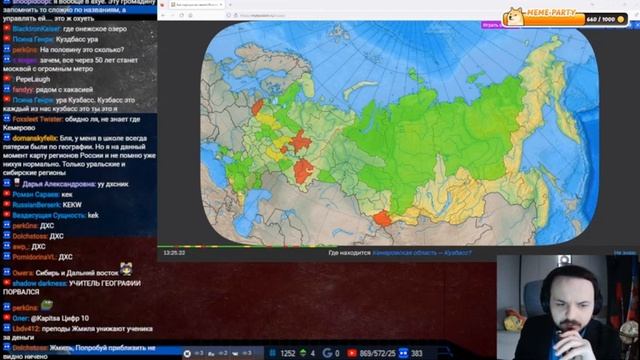Click the purple Играть button above the map
Screen dimensions: 640x360
(x=493, y=25)
